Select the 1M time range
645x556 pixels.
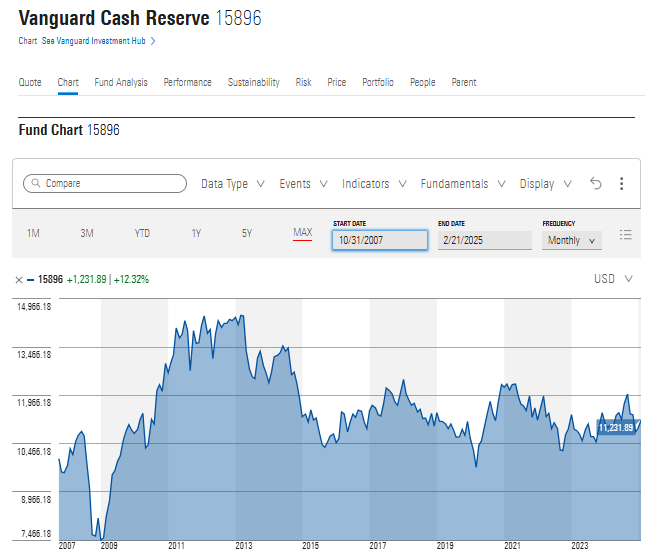[x=33, y=234]
